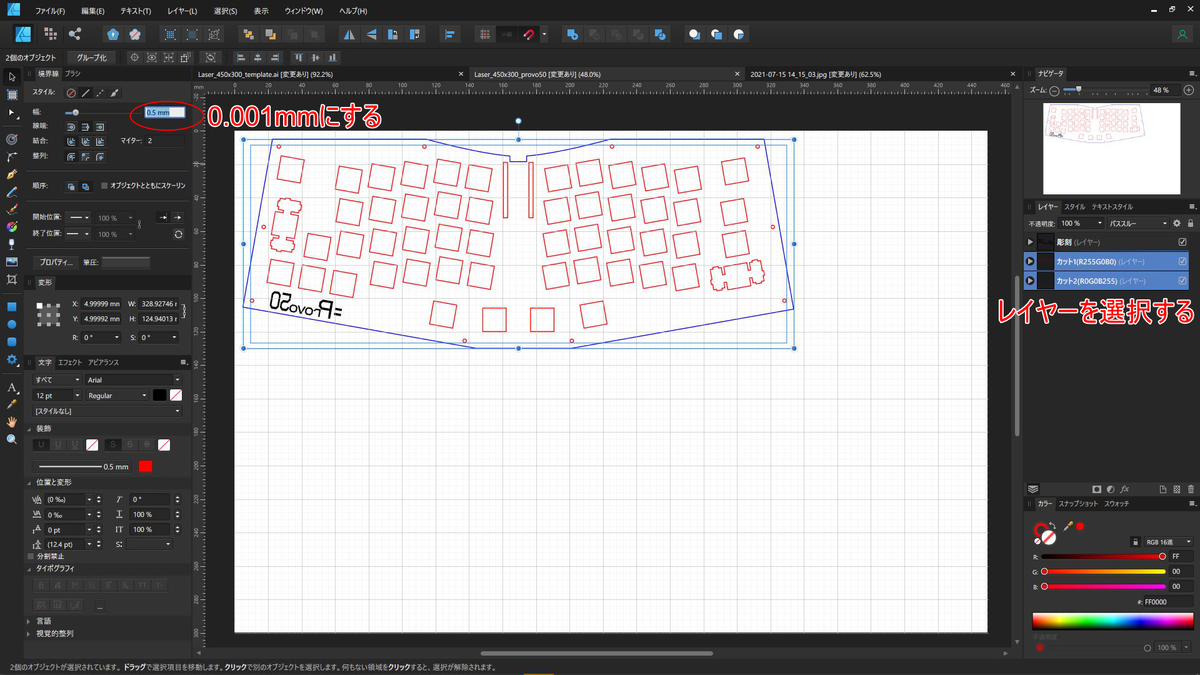Pick the Zoom magnifier tool

coord(12,439)
